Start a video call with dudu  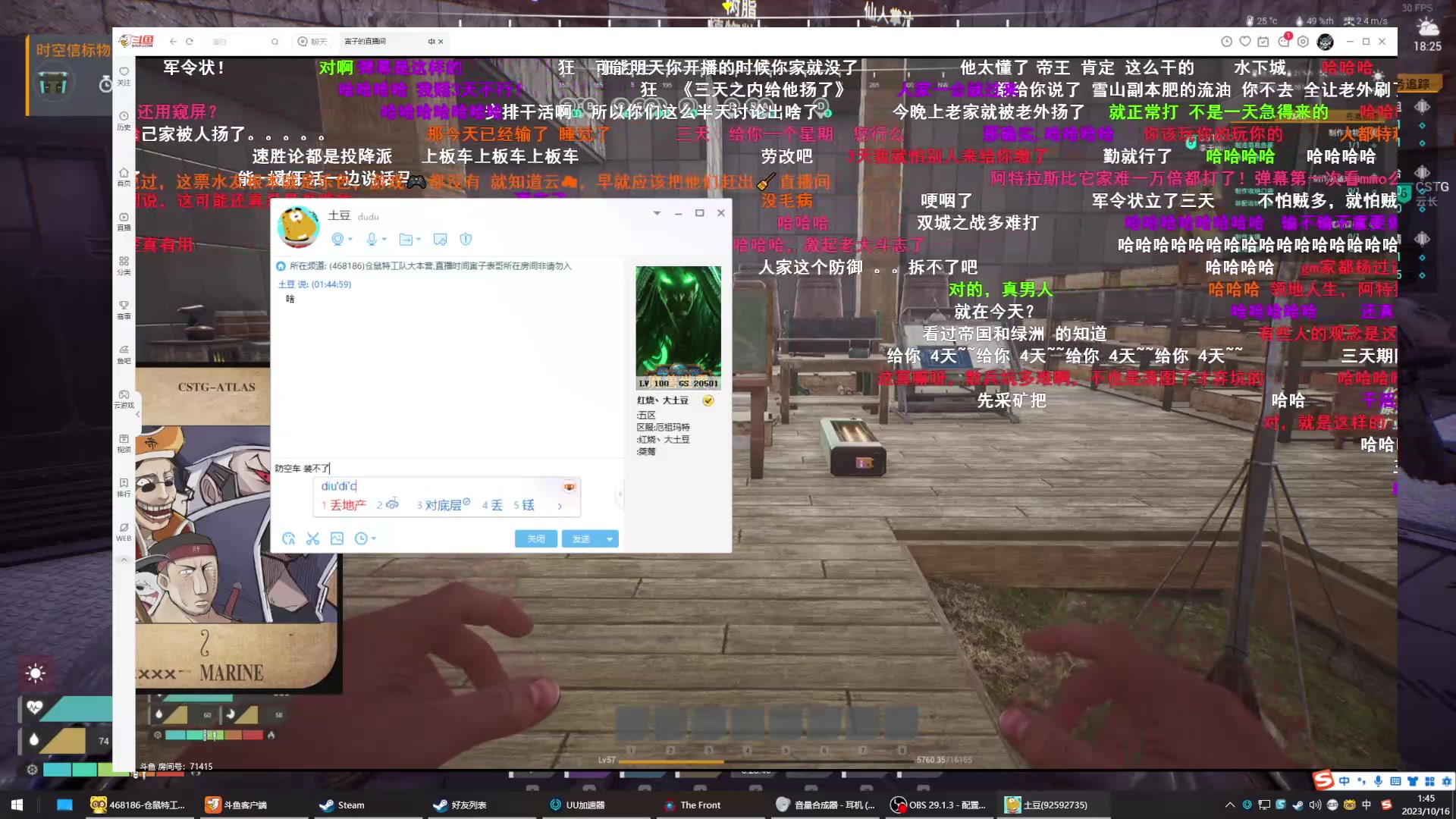[337, 239]
